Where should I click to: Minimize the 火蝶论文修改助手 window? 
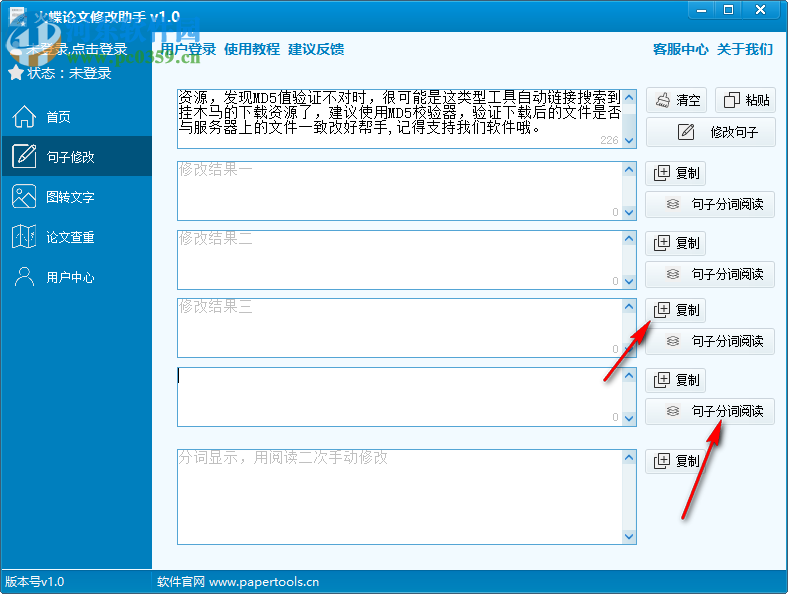pos(702,10)
